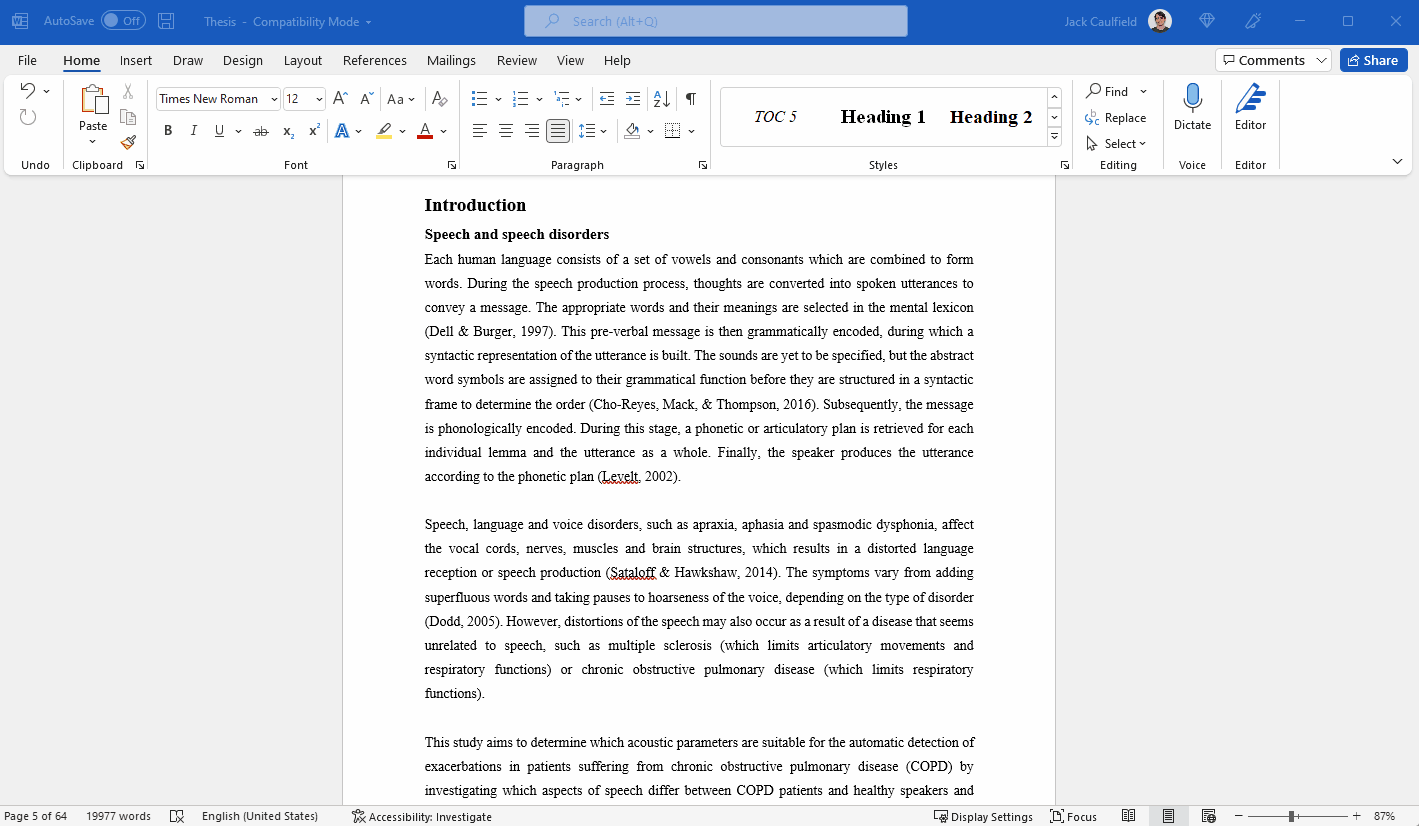Click the Share button
This screenshot has width=1419, height=826.
point(1373,59)
